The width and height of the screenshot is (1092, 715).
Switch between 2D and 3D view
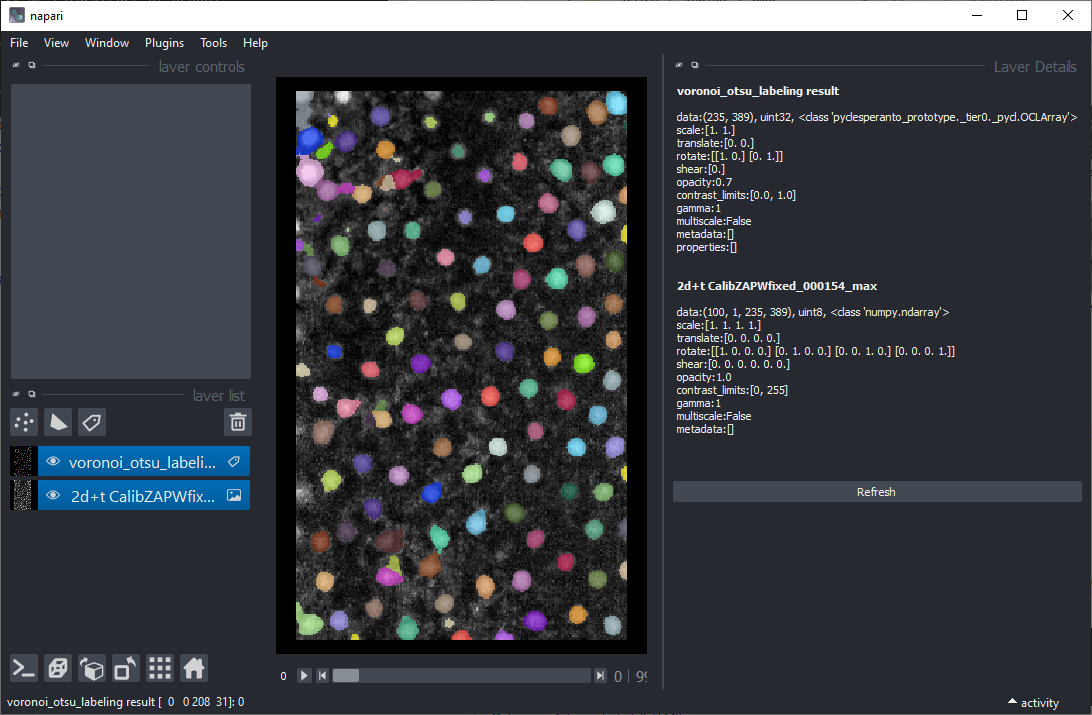point(58,668)
